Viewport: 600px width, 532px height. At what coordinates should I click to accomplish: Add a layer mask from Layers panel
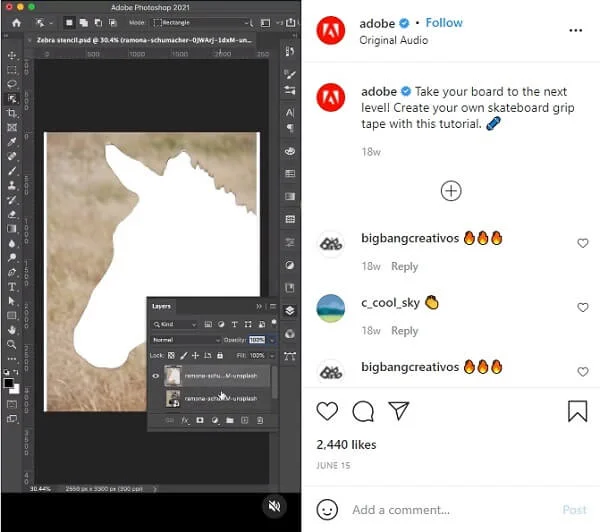click(x=200, y=421)
